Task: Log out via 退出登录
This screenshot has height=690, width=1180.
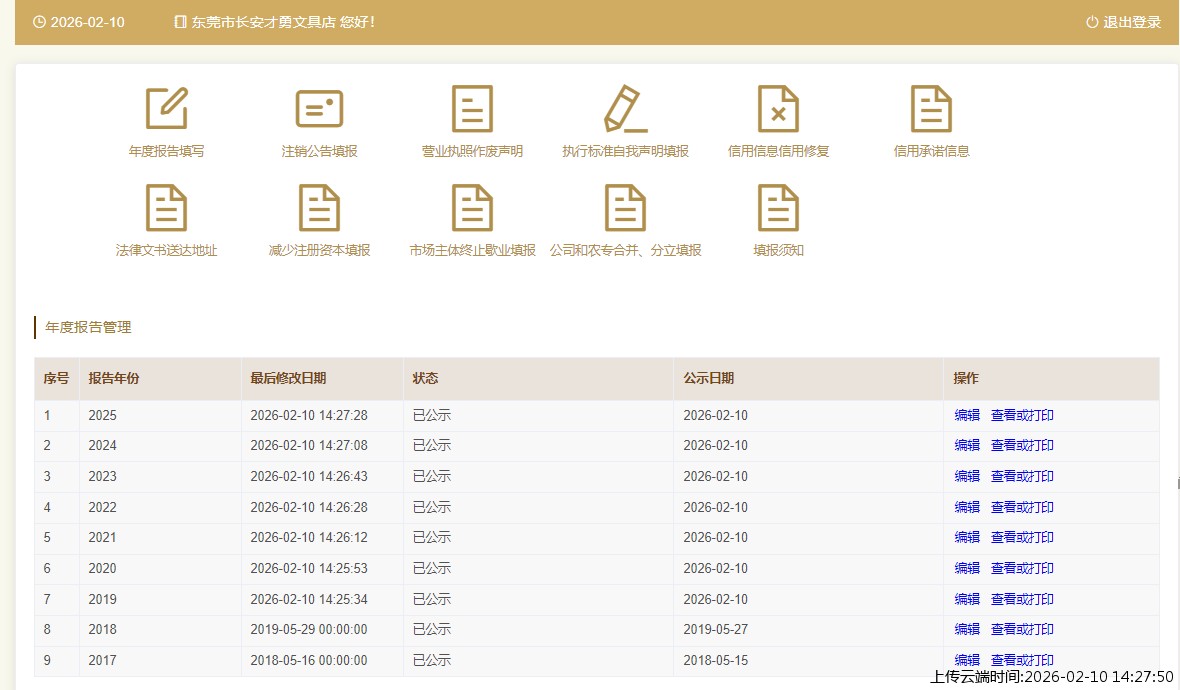Action: coord(1123,22)
